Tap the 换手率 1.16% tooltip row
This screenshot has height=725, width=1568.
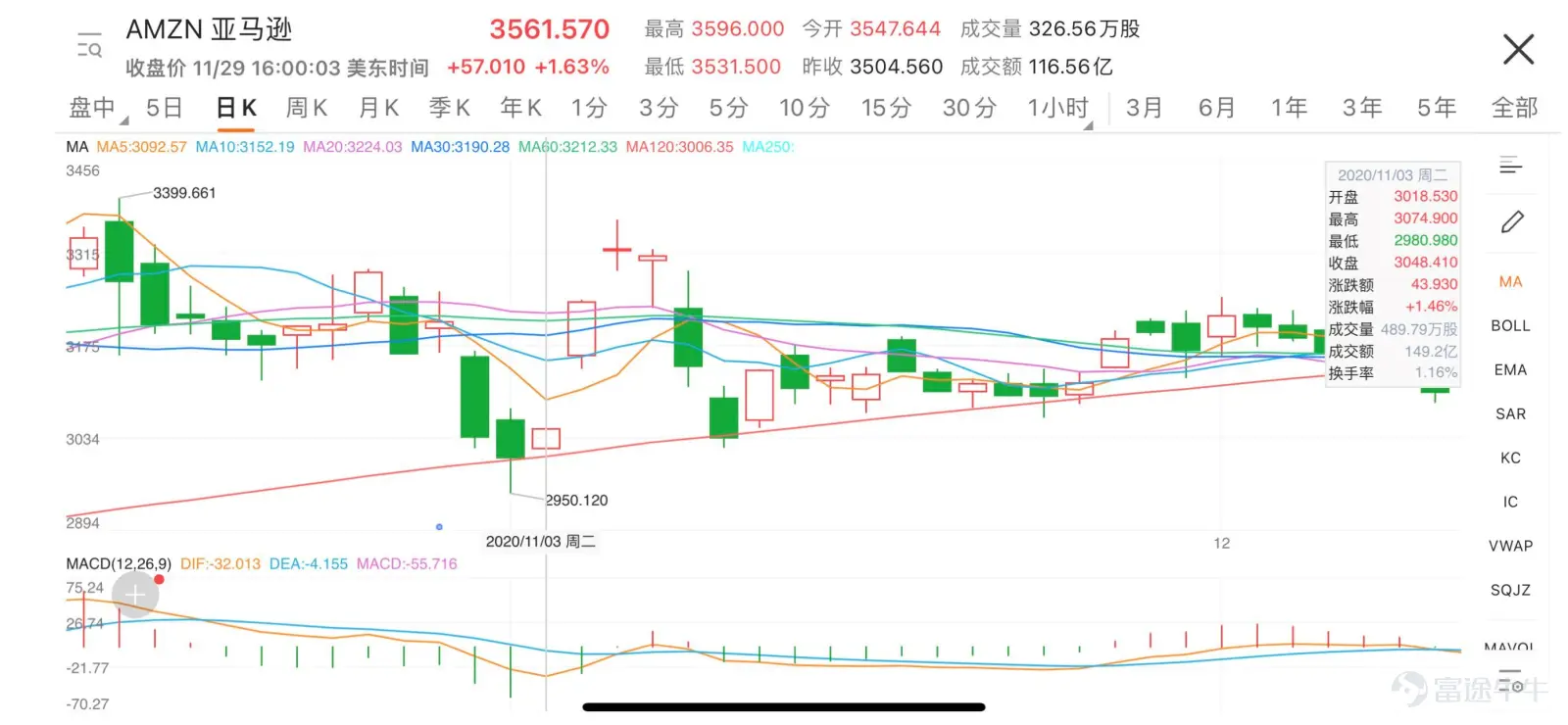[1393, 374]
